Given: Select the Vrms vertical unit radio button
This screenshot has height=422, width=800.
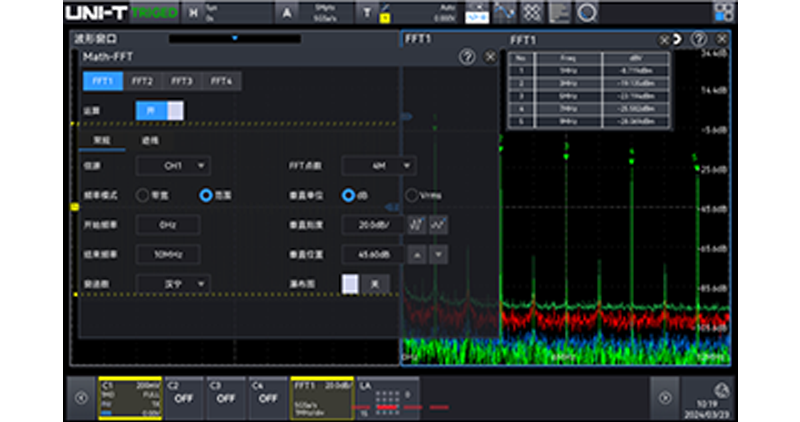Looking at the screenshot, I should [x=411, y=195].
